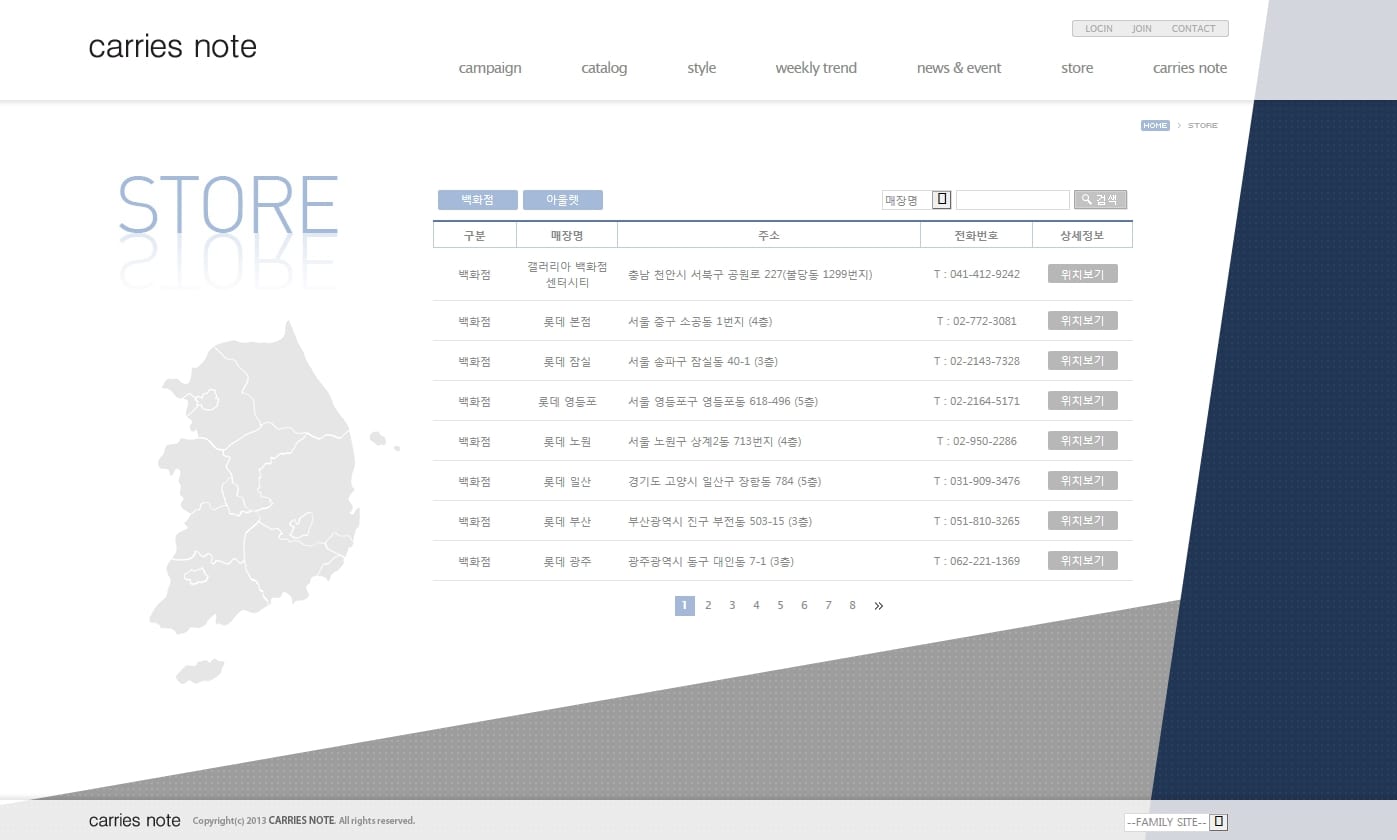Viewport: 1397px width, 840px height.
Task: Click phone number T : 041-412-9242
Action: tap(977, 274)
